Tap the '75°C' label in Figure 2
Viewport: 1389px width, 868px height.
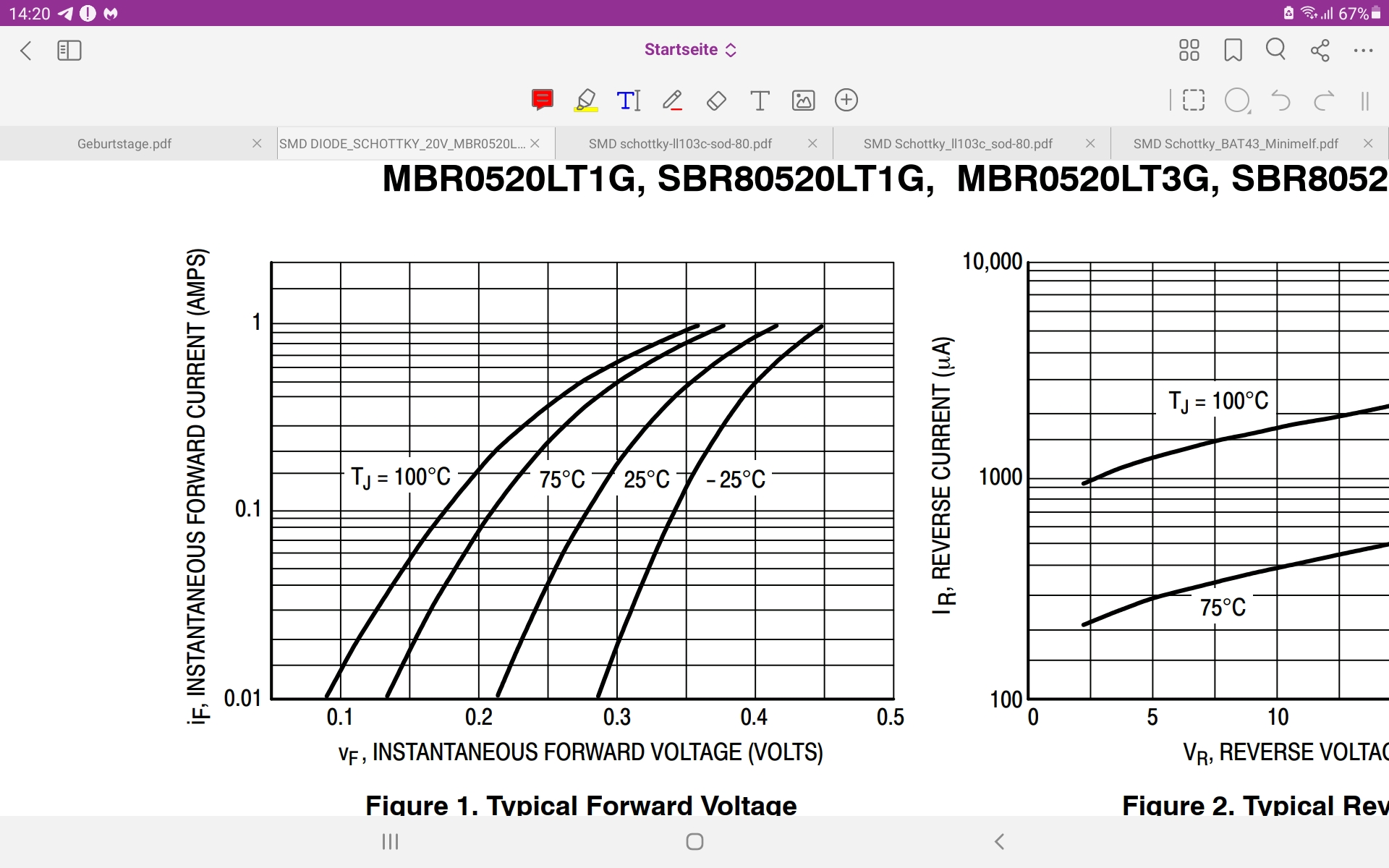1223,607
